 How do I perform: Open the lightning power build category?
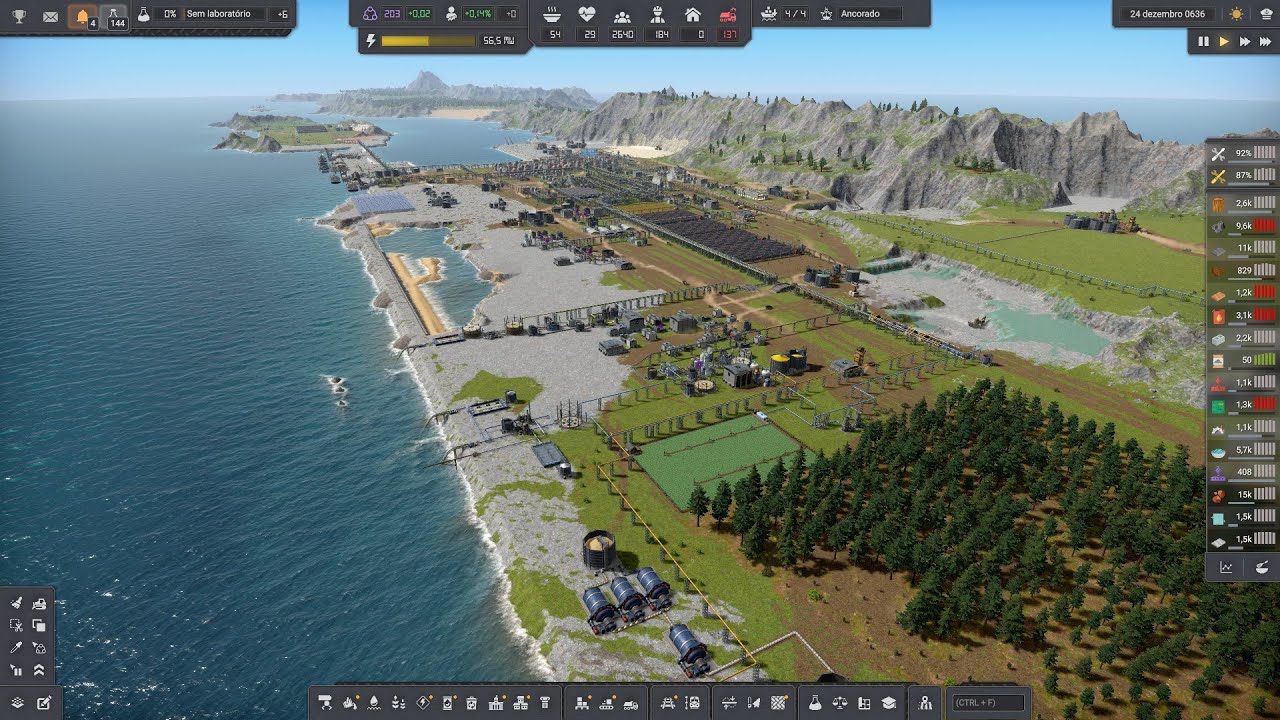pyautogui.click(x=423, y=703)
